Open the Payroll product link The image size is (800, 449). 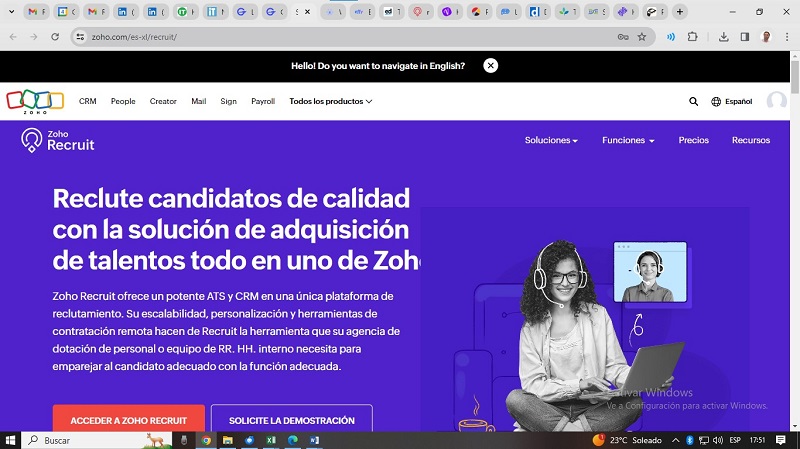click(x=263, y=102)
